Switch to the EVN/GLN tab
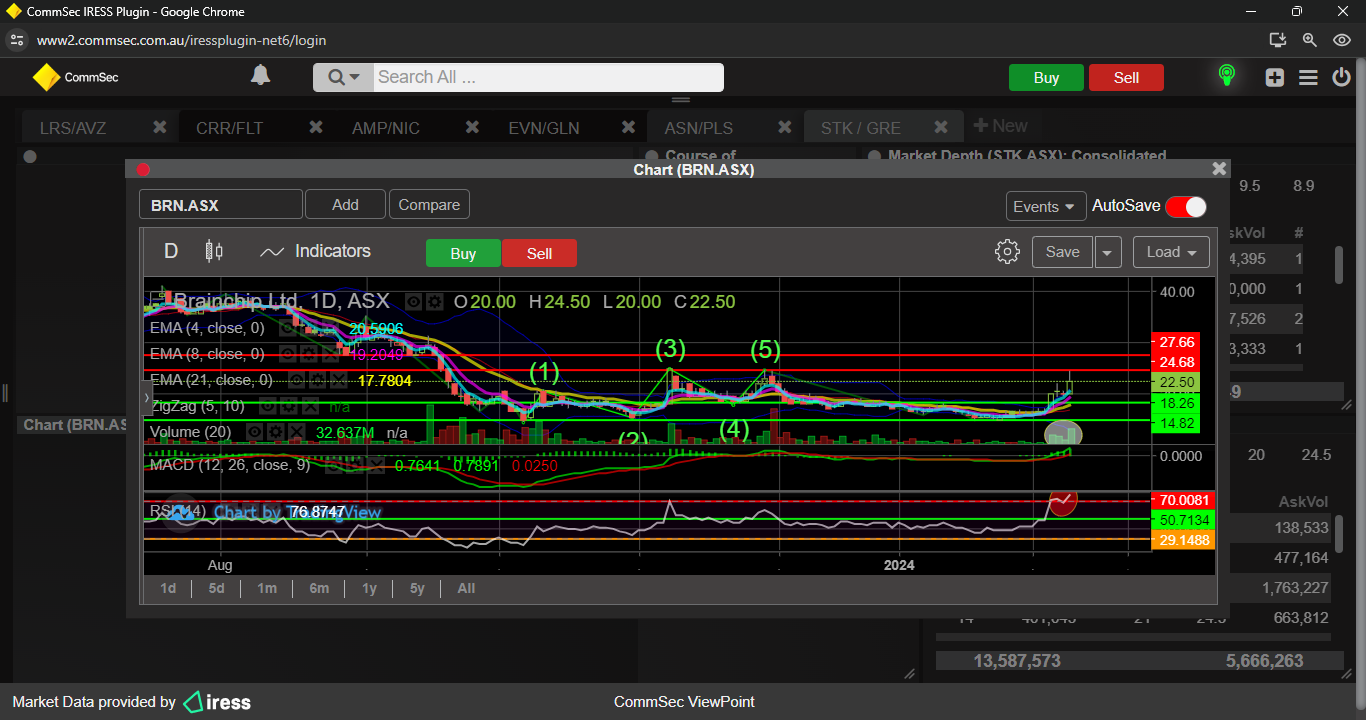 coord(544,128)
